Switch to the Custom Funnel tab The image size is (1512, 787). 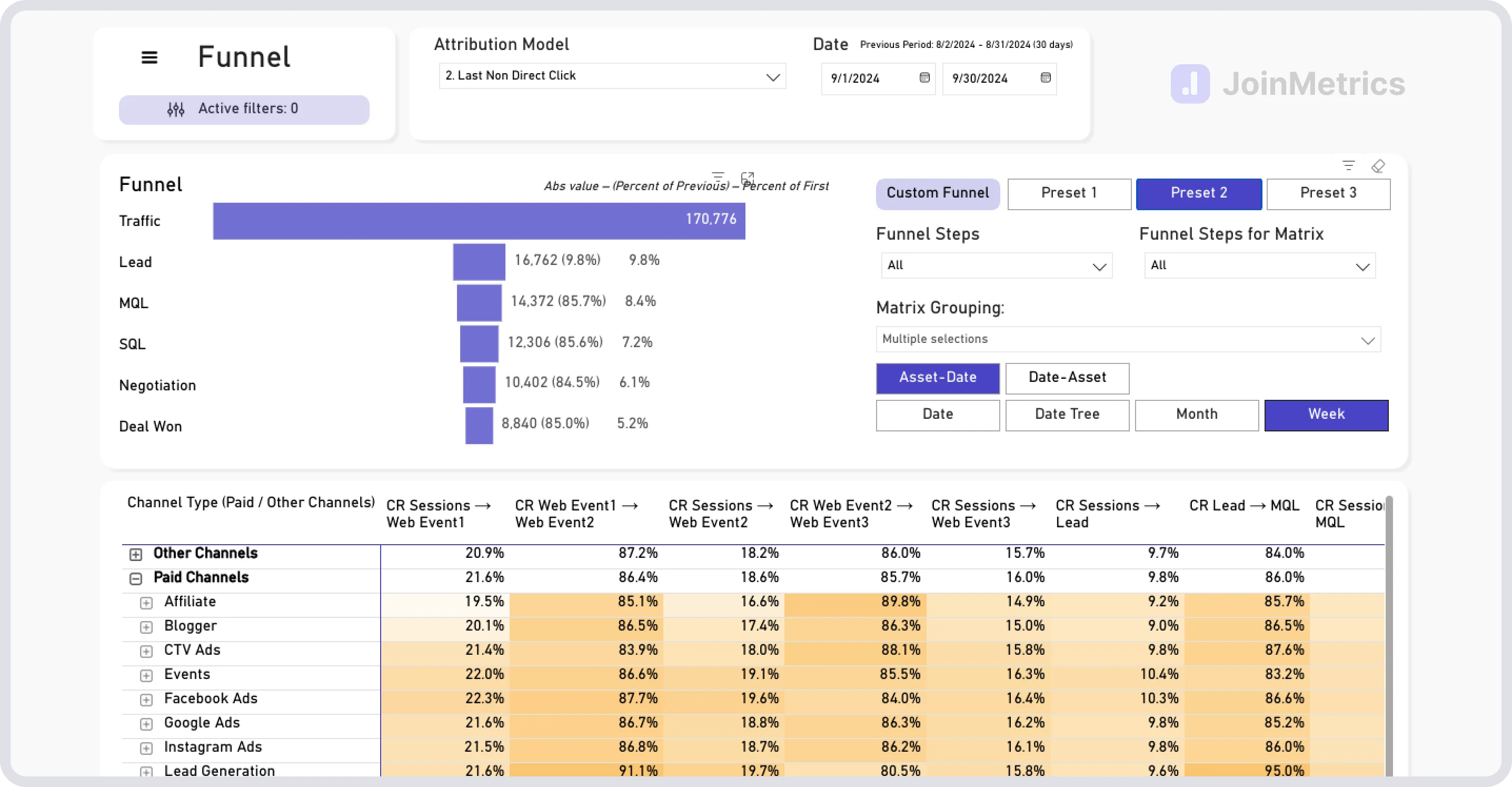pyautogui.click(x=938, y=193)
